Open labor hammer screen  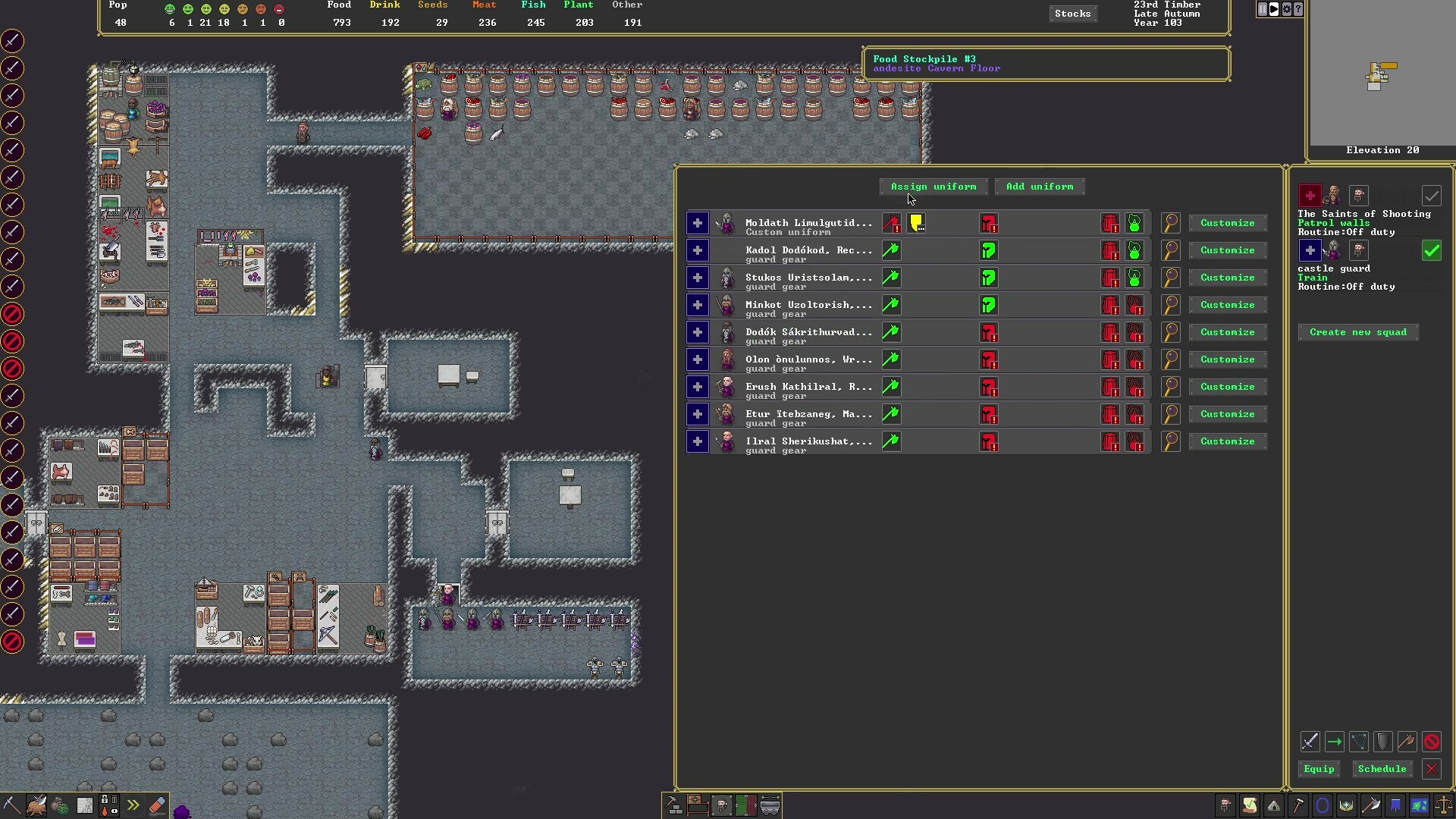click(1298, 805)
